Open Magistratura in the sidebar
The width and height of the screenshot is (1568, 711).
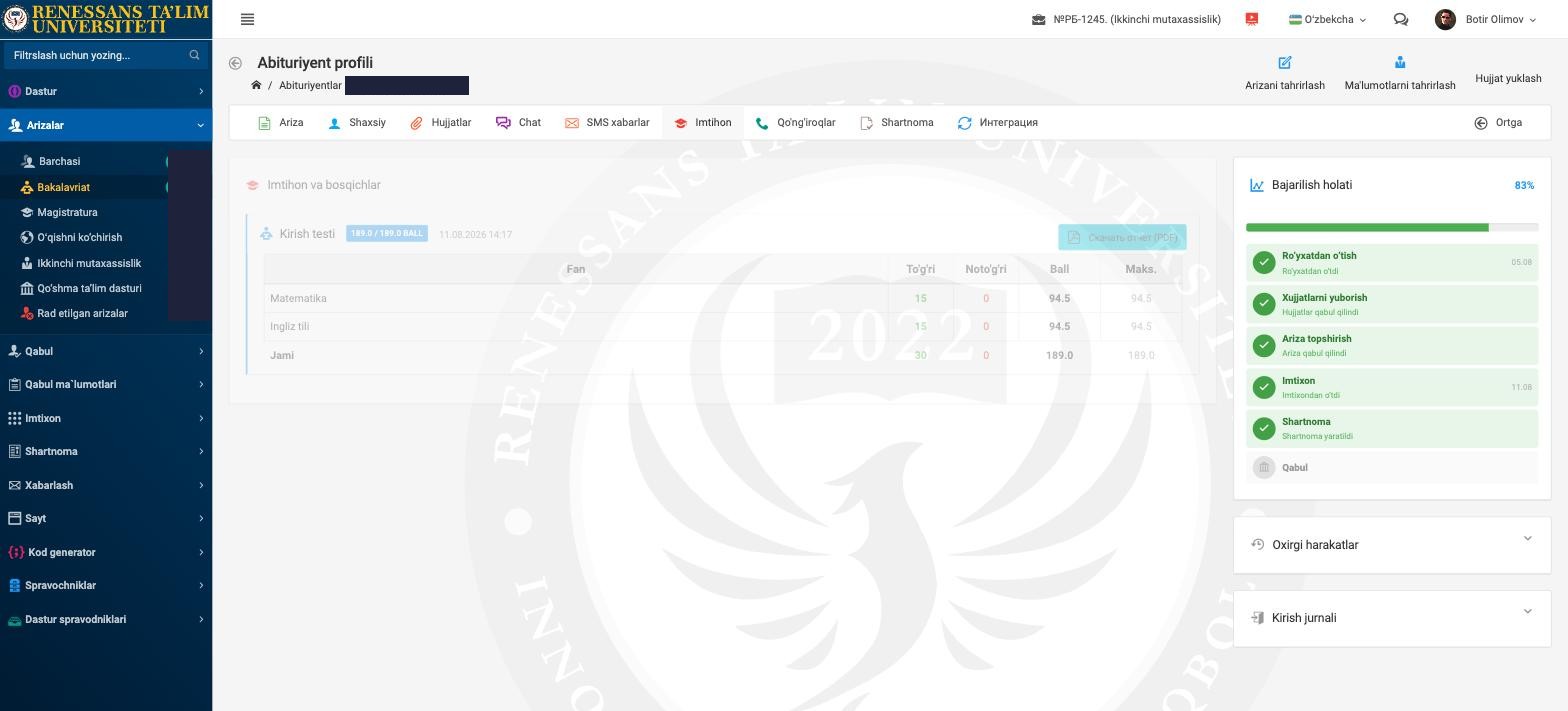(67, 212)
